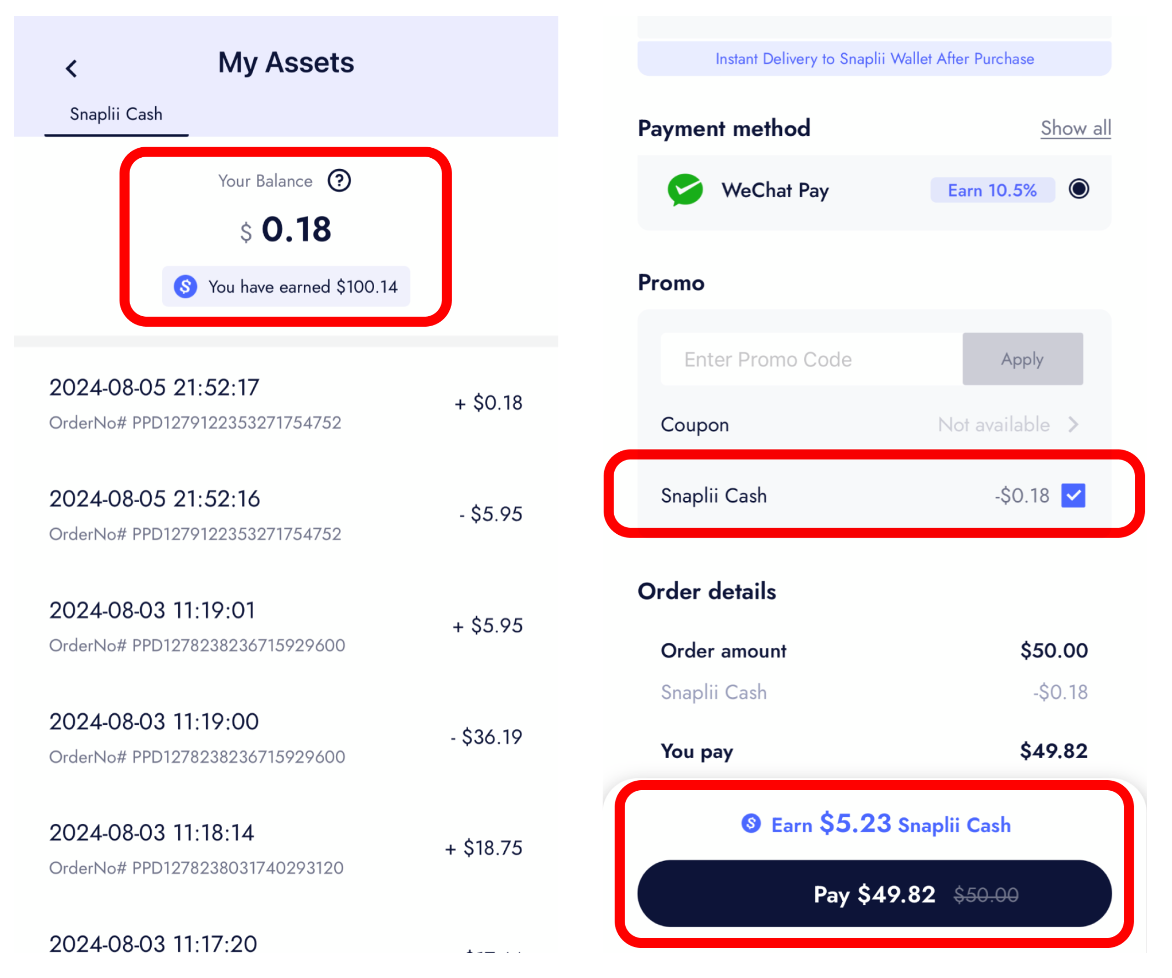The image size is (1172, 978).
Task: Tap the green WeChat Pay logo
Action: coord(685,190)
